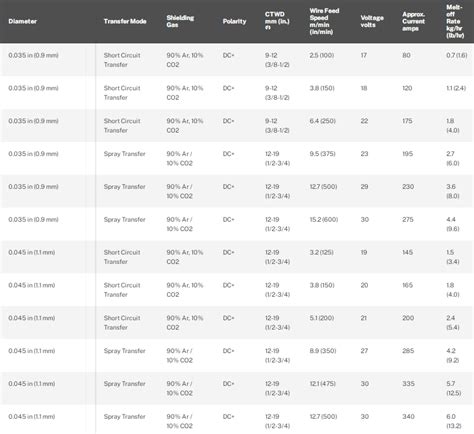This screenshot has width=474, height=434.
Task: Click the 275 amps current cell
Action: tap(408, 220)
